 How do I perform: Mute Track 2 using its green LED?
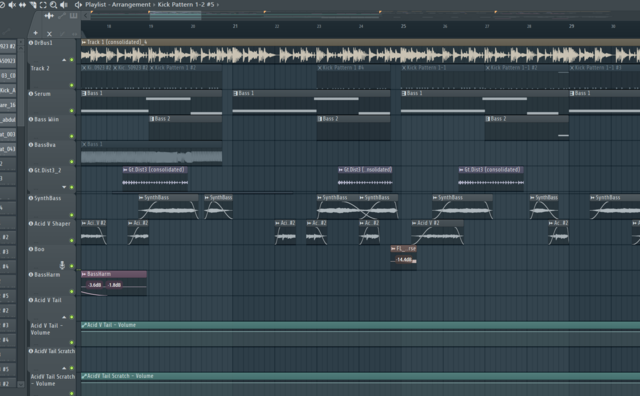click(x=72, y=85)
